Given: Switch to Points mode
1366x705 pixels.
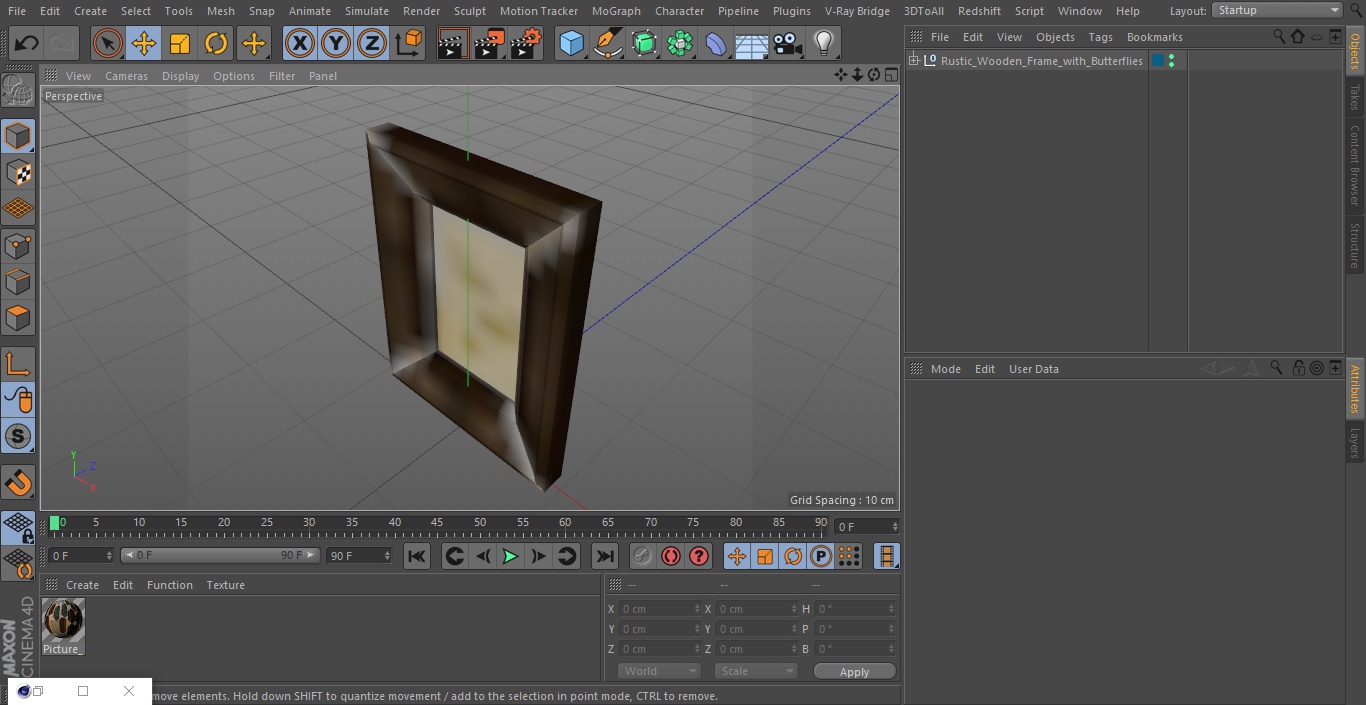Looking at the screenshot, I should (18, 245).
